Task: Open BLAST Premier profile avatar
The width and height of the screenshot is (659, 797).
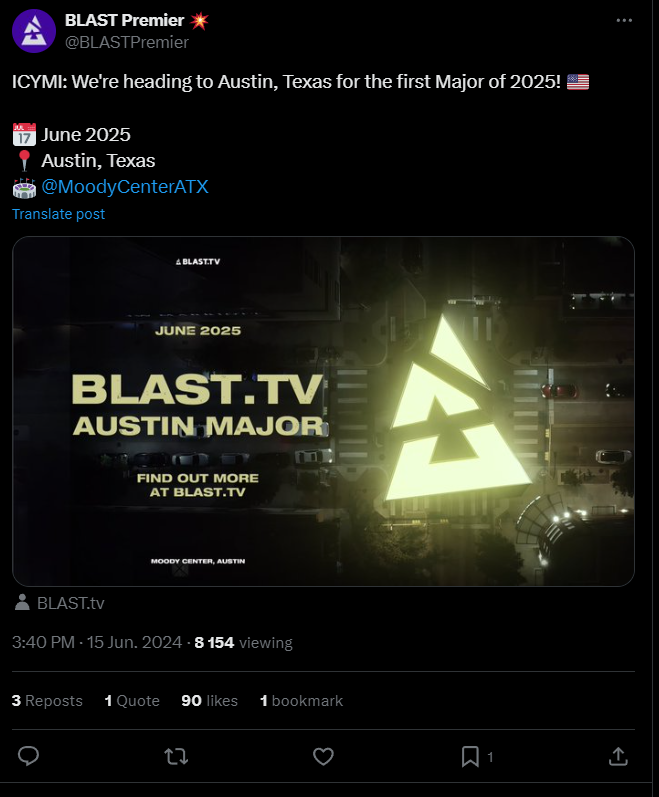Action: click(x=34, y=31)
